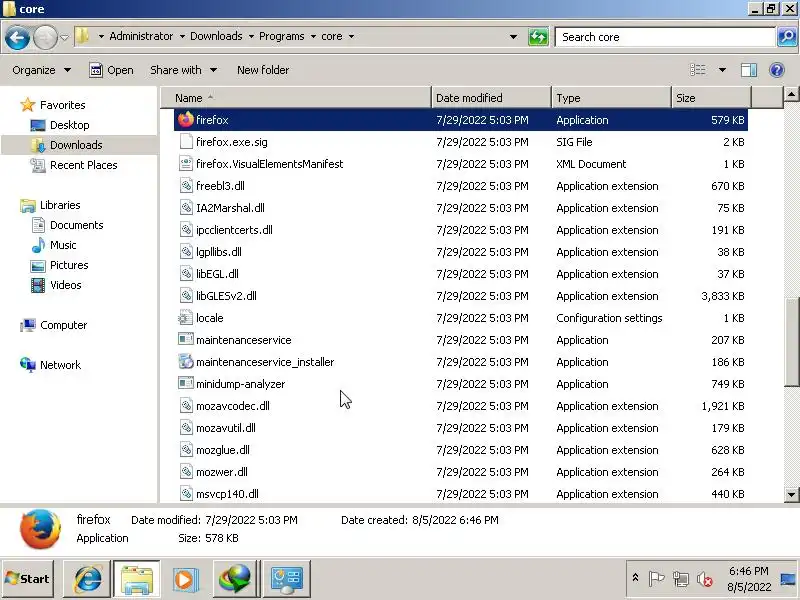The width and height of the screenshot is (800, 600).
Task: Click the New folder button
Action: (263, 70)
